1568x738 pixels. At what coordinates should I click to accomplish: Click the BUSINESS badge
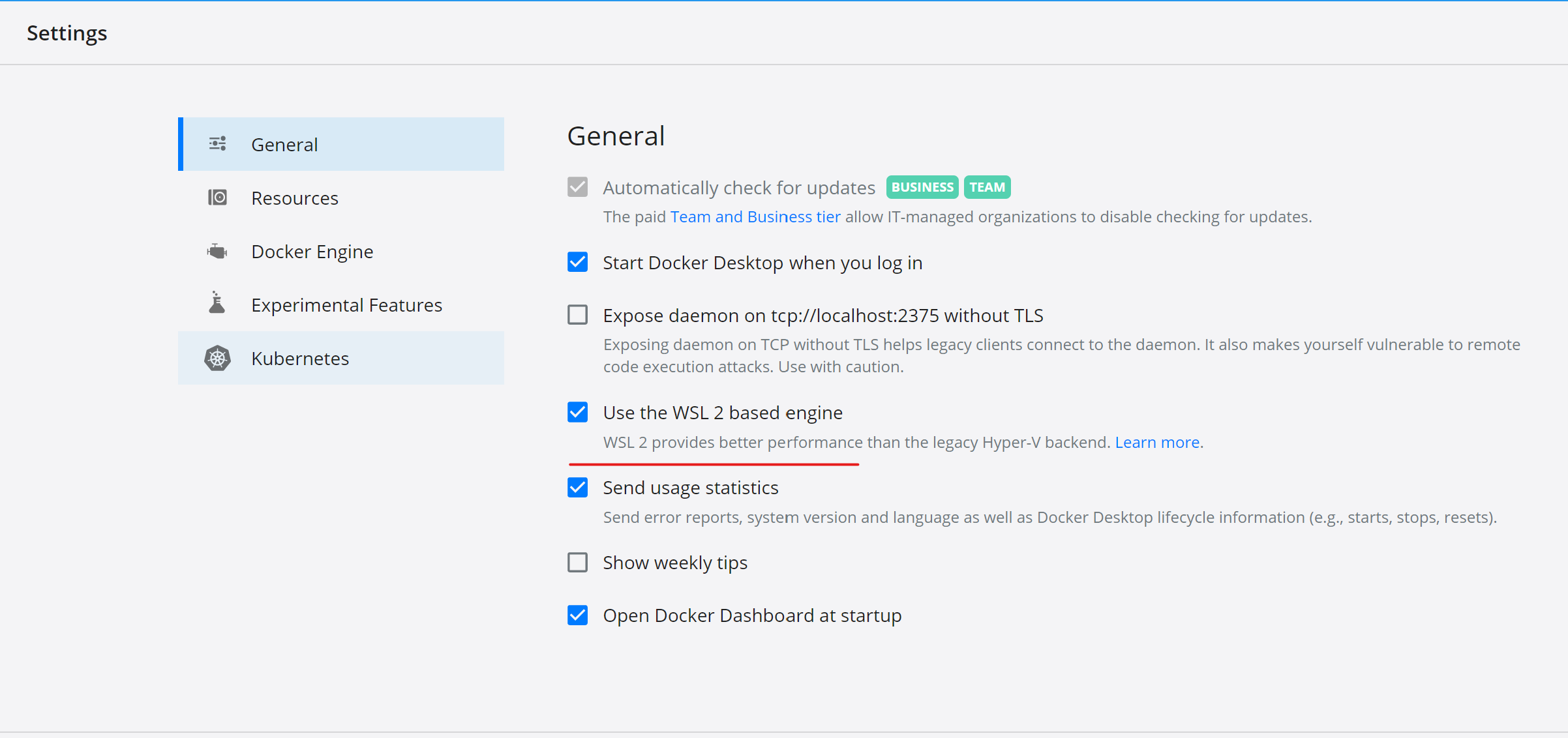tap(922, 187)
